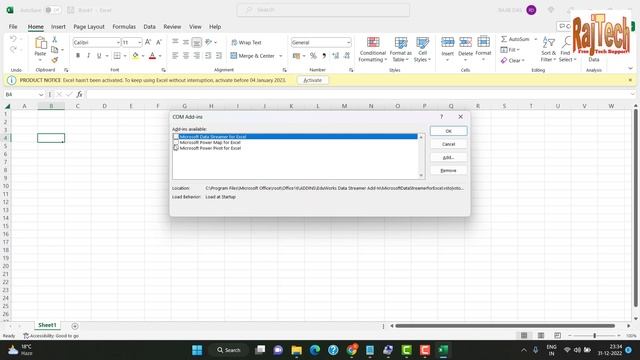The height and width of the screenshot is (360, 640).
Task: Click the taskbar Search box
Action: coord(229,350)
